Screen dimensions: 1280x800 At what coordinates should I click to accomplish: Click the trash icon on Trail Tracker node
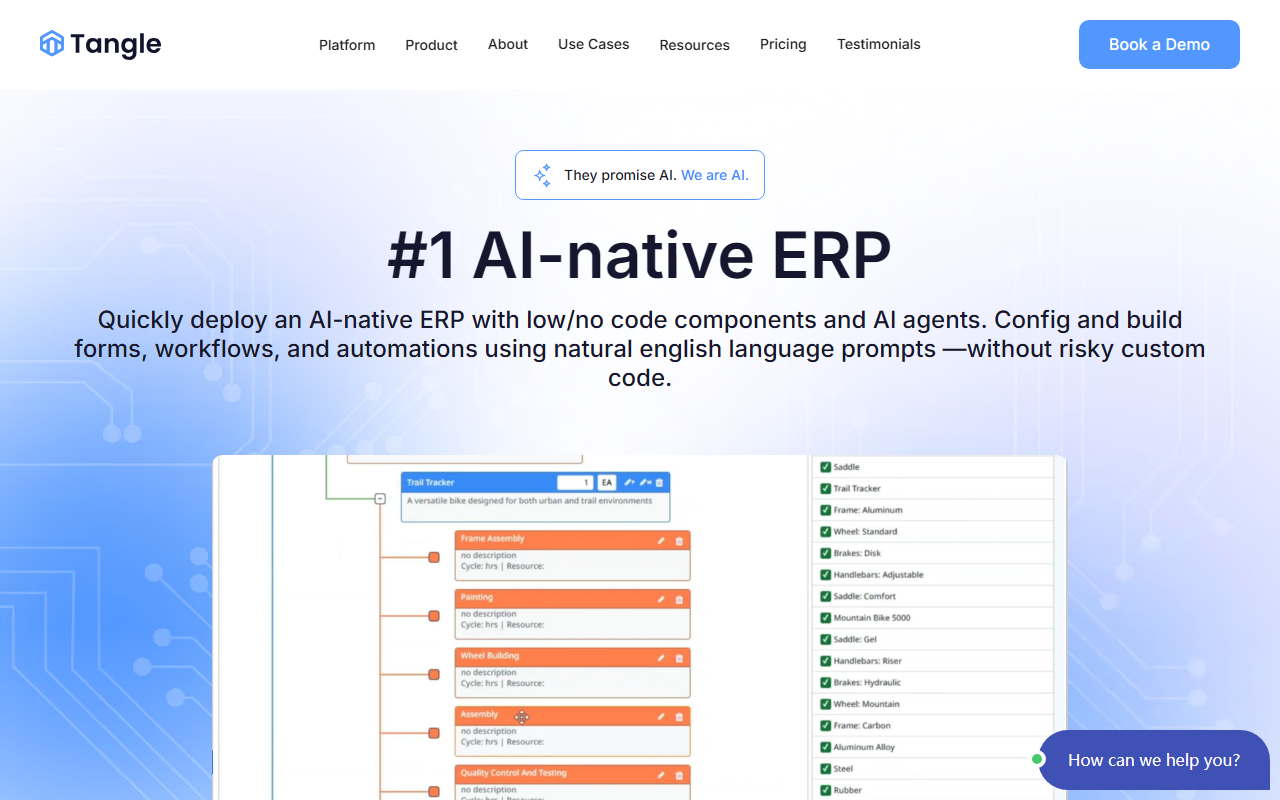point(659,482)
